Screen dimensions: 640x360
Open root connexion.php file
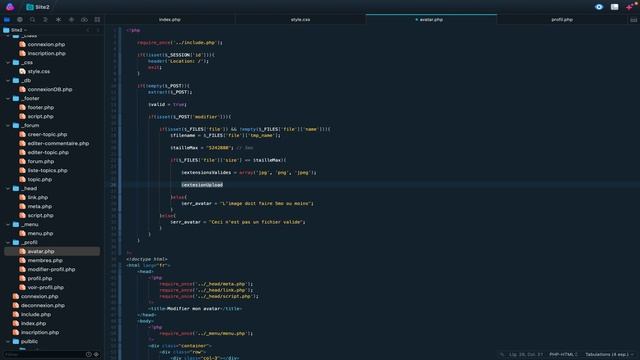36,296
